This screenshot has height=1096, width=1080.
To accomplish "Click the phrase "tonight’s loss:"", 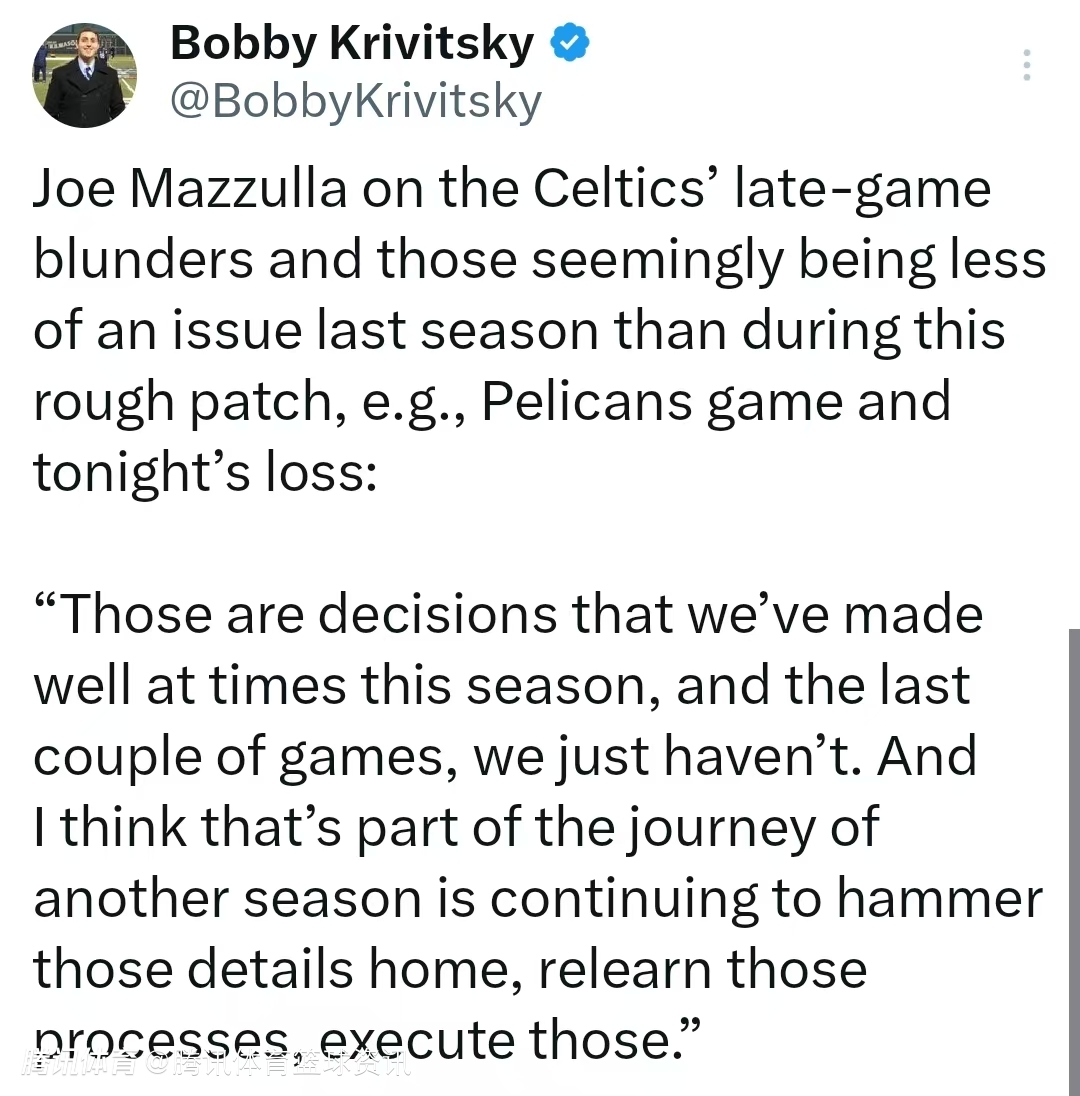I will (x=205, y=473).
